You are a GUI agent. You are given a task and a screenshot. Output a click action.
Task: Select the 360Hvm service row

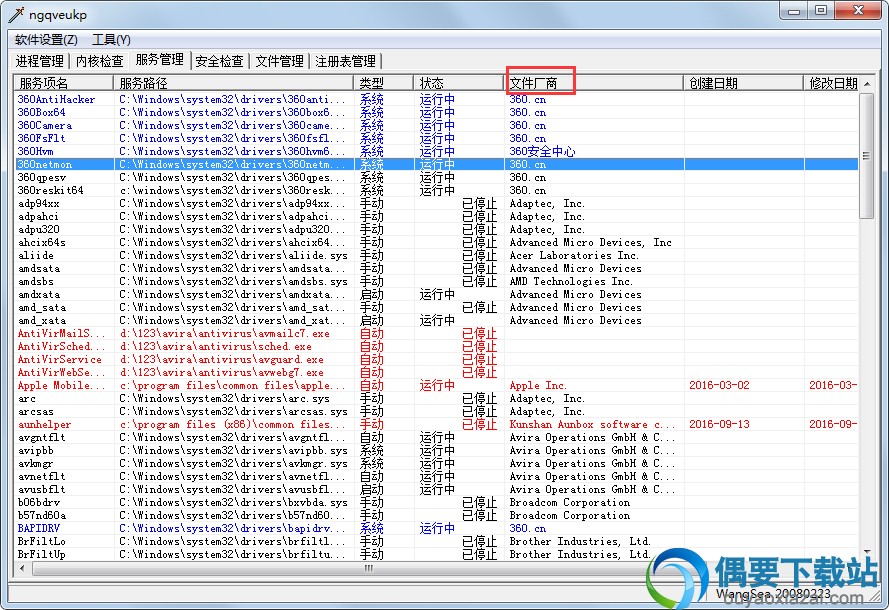[x=437, y=151]
